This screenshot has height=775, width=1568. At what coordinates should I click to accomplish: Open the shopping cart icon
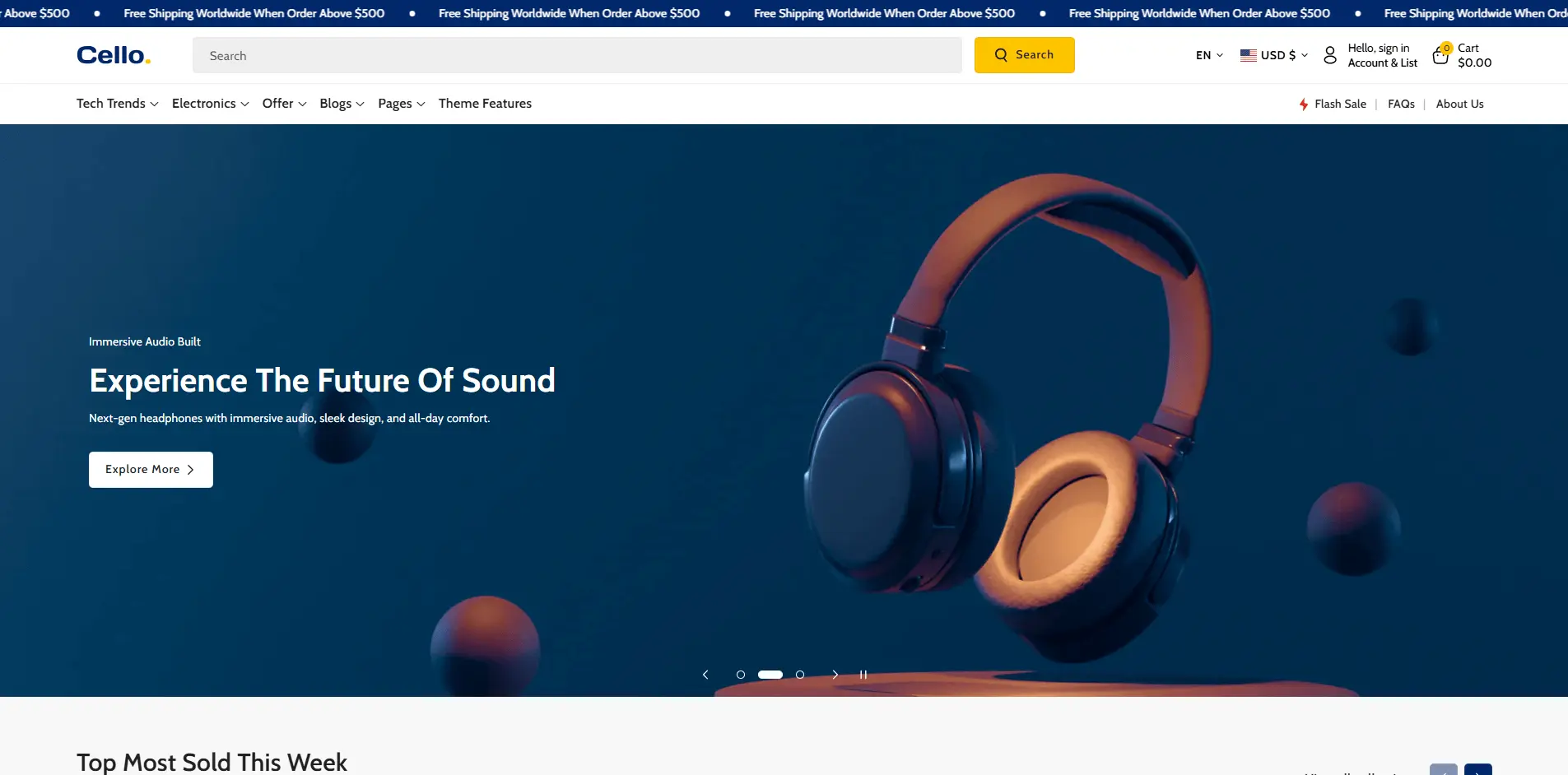click(x=1440, y=55)
